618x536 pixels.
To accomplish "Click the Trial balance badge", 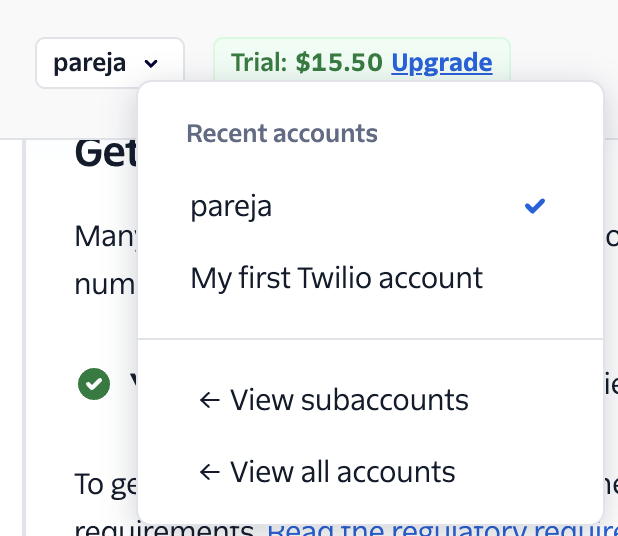I will 362,60.
